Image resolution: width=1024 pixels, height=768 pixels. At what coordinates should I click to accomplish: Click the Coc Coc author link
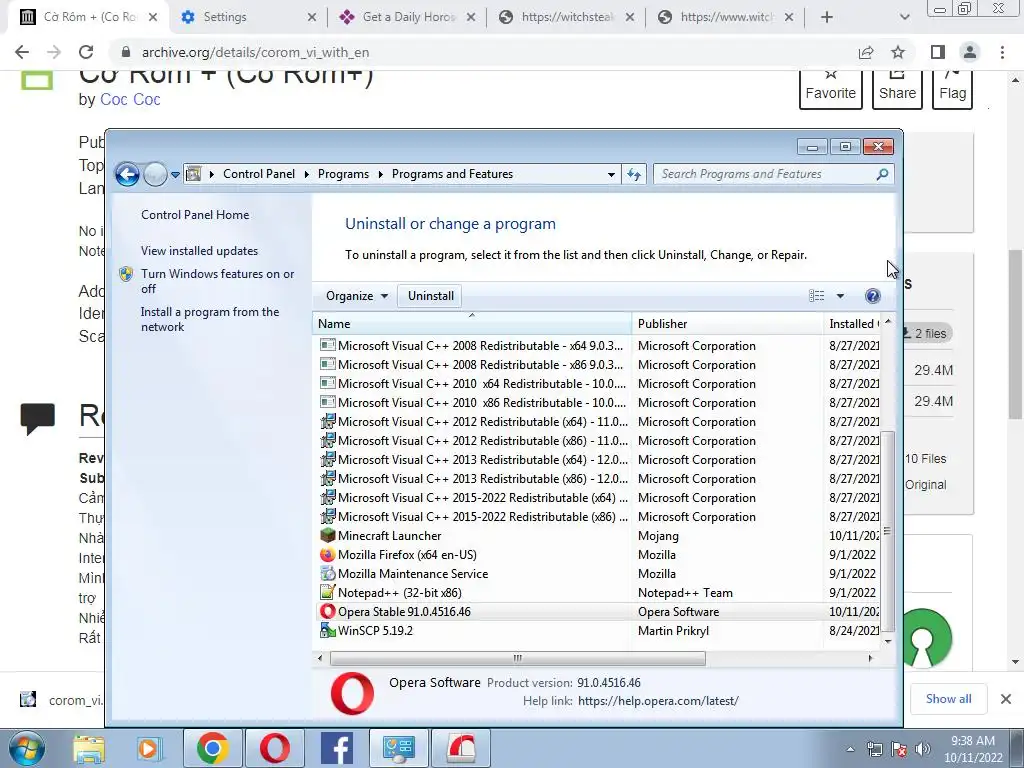coord(130,99)
